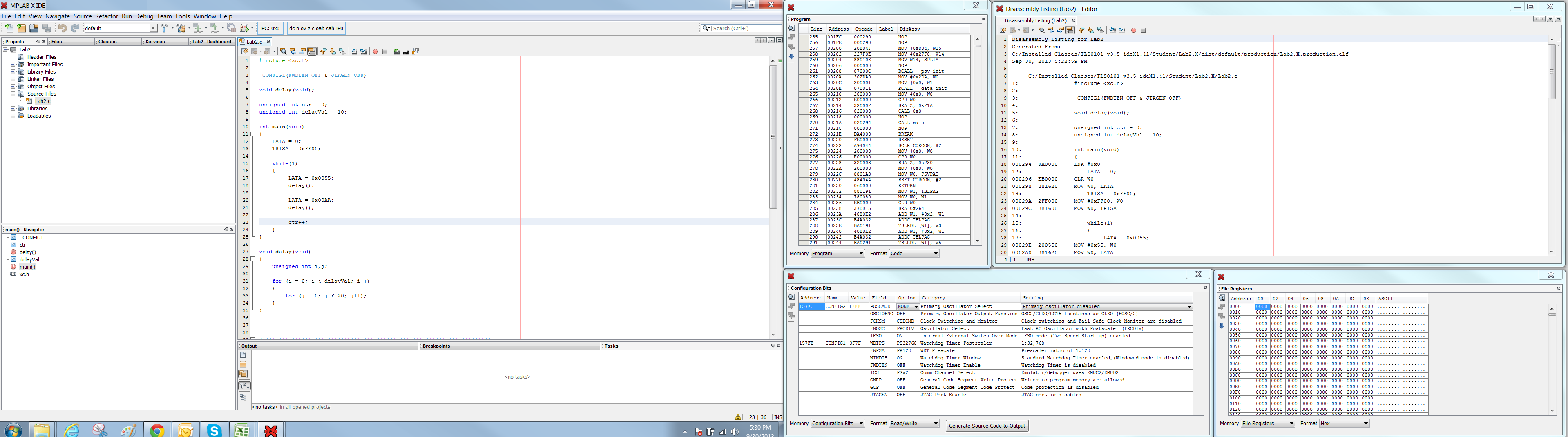Click the Debug Project icon in main toolbar

click(245, 28)
